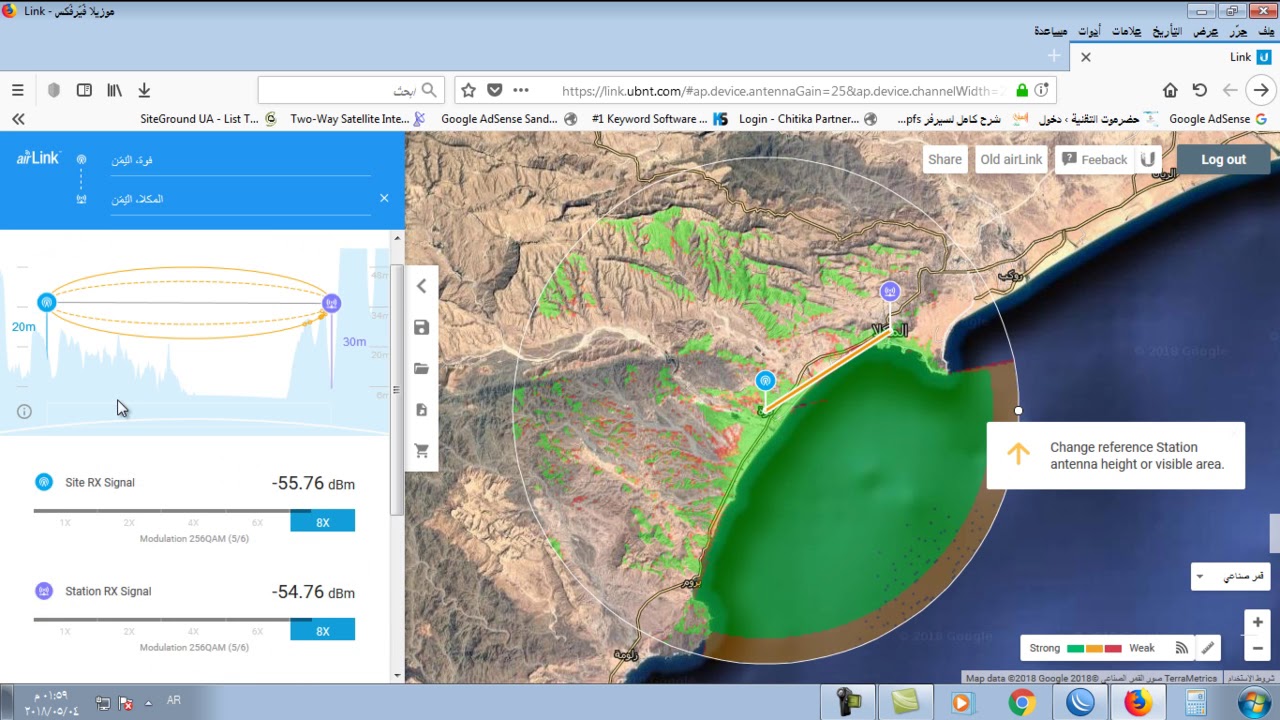The image size is (1280, 720).
Task: Open a new tab with plus
Action: 1053,57
